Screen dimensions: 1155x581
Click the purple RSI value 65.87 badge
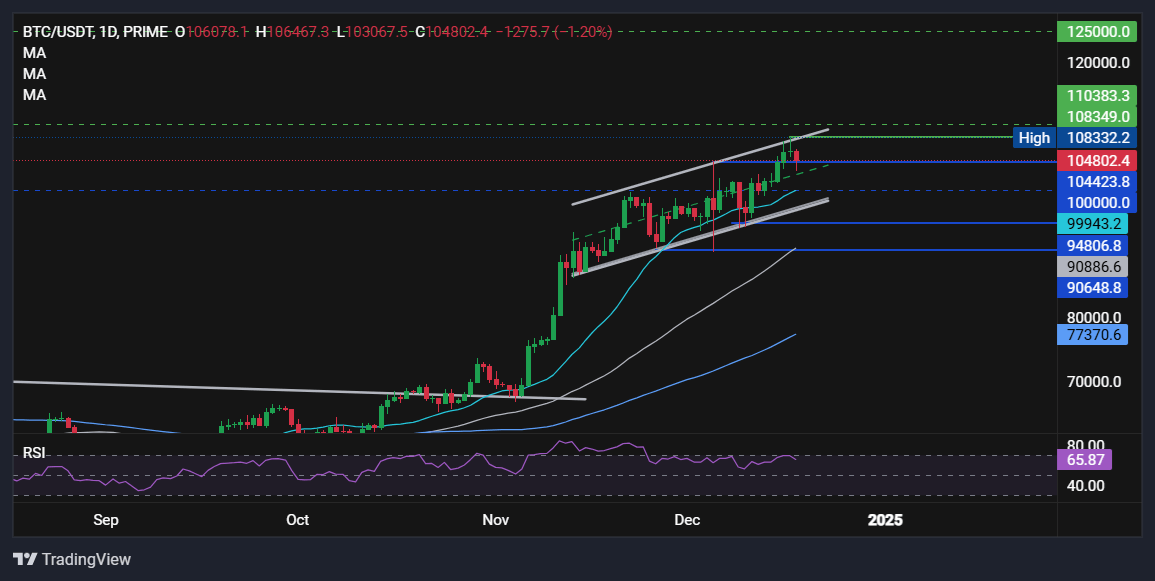click(x=1090, y=460)
